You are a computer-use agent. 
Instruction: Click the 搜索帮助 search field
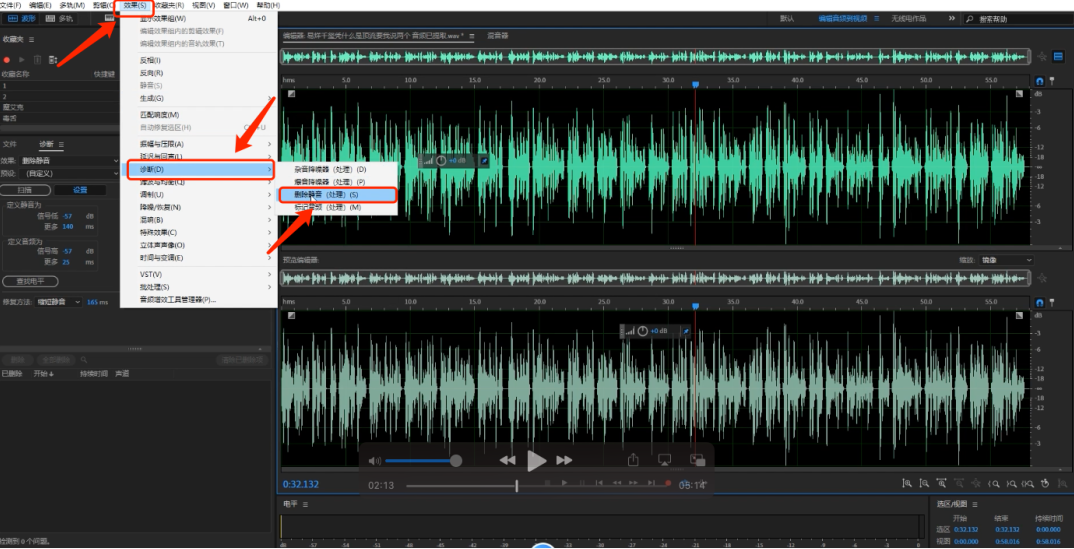coord(1019,19)
